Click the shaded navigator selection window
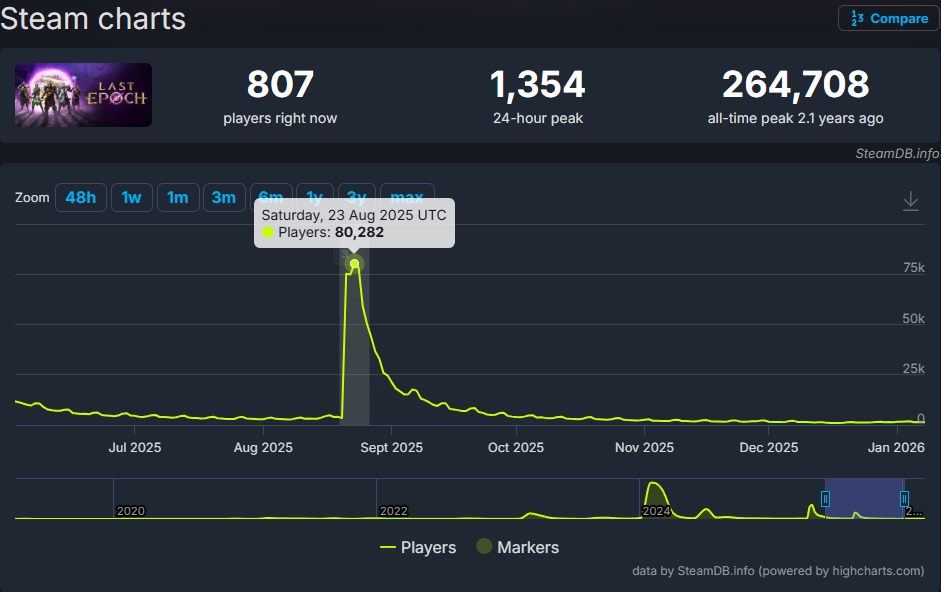Image resolution: width=941 pixels, height=592 pixels. (x=865, y=498)
